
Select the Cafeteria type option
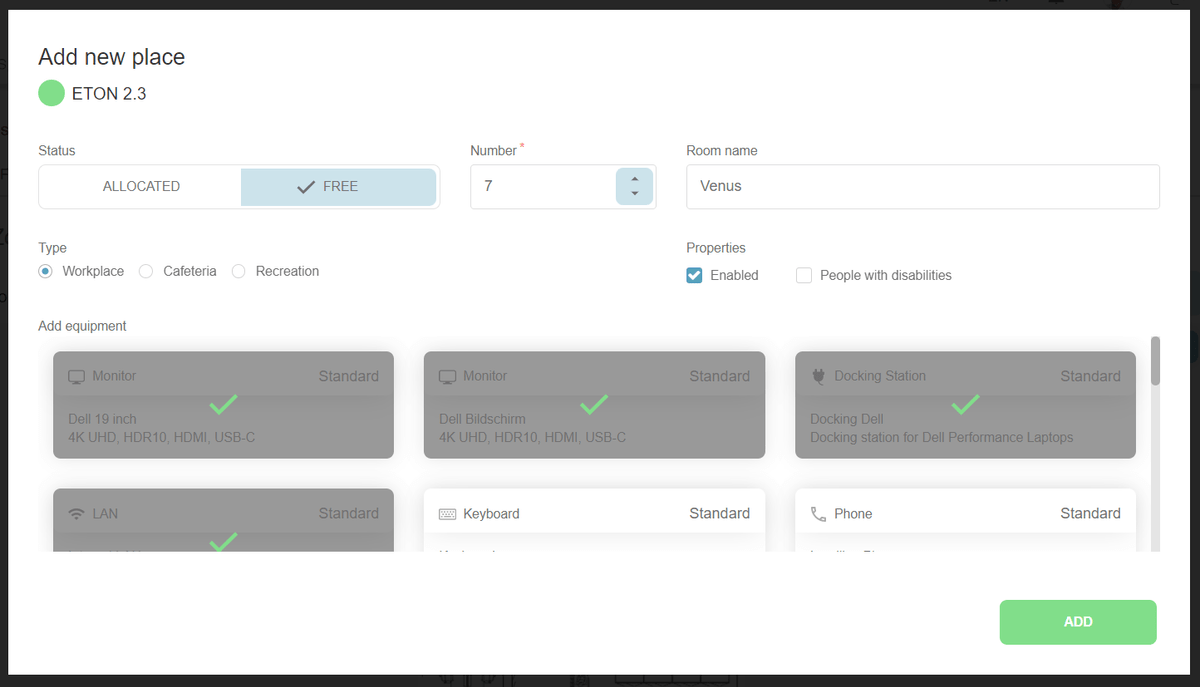146,271
